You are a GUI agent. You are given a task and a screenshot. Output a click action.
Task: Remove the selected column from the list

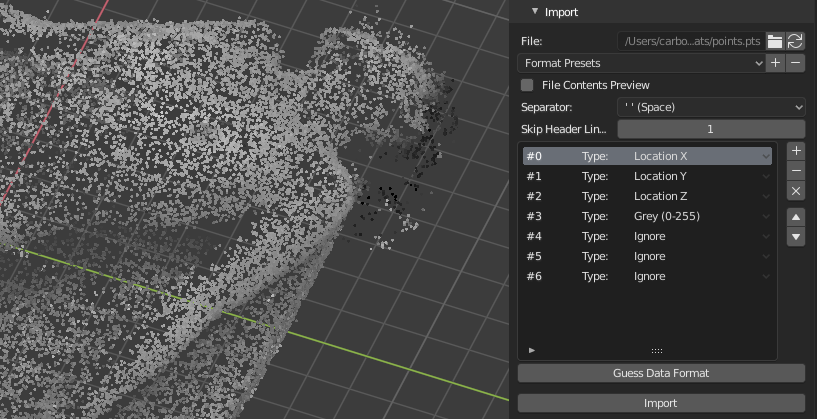[796, 171]
